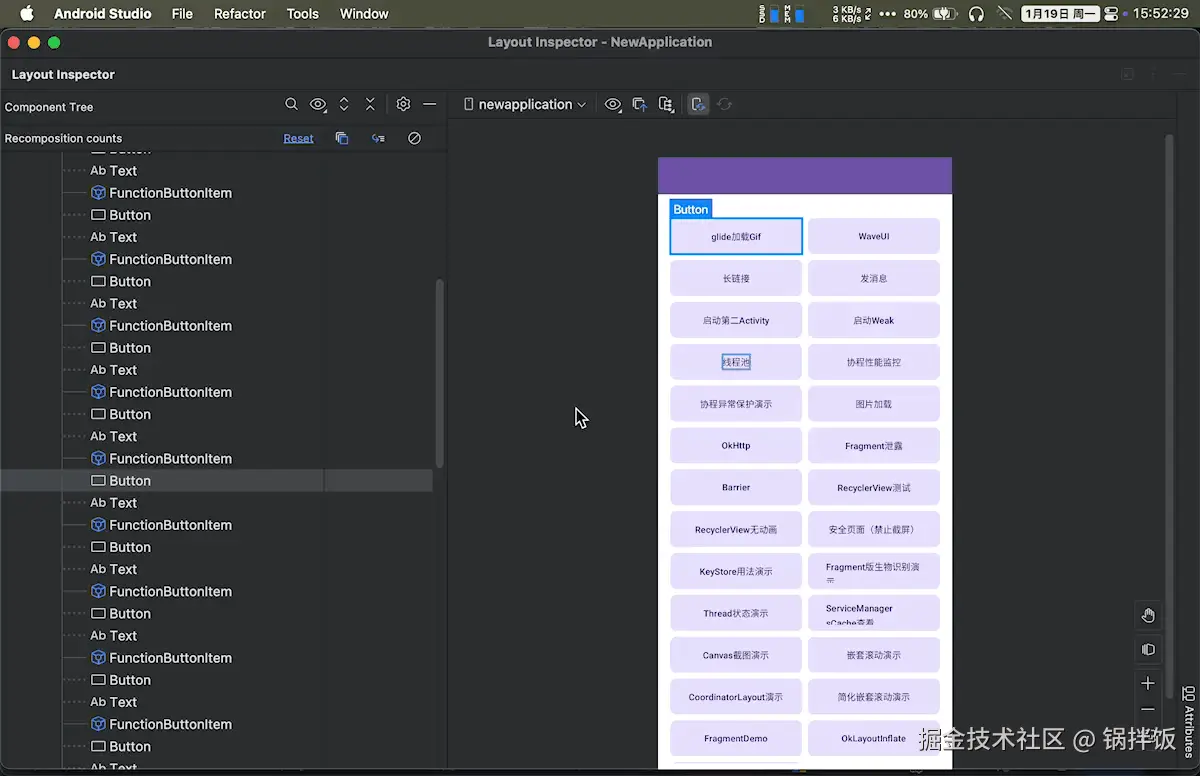
Task: Select the FragmentDemo item in the preview
Action: click(x=736, y=738)
